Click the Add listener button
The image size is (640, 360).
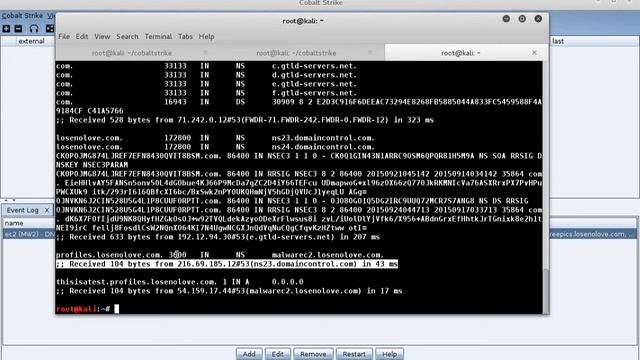coord(249,354)
